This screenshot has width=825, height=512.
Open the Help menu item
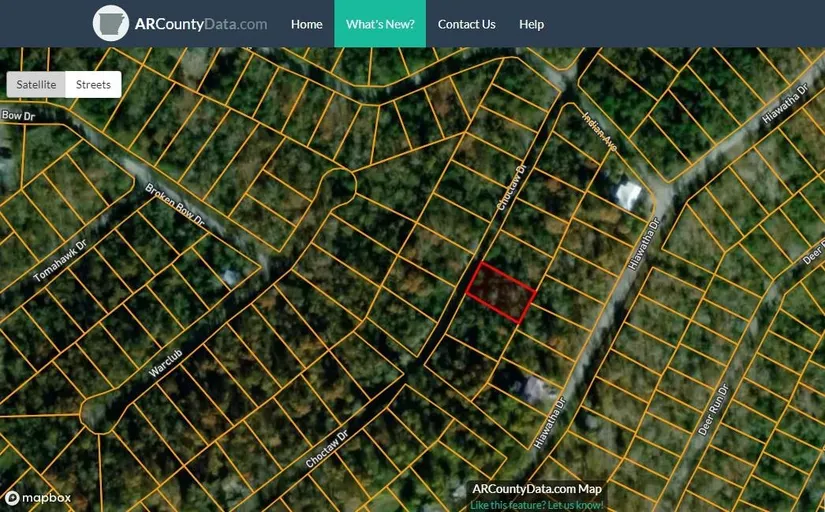(531, 24)
